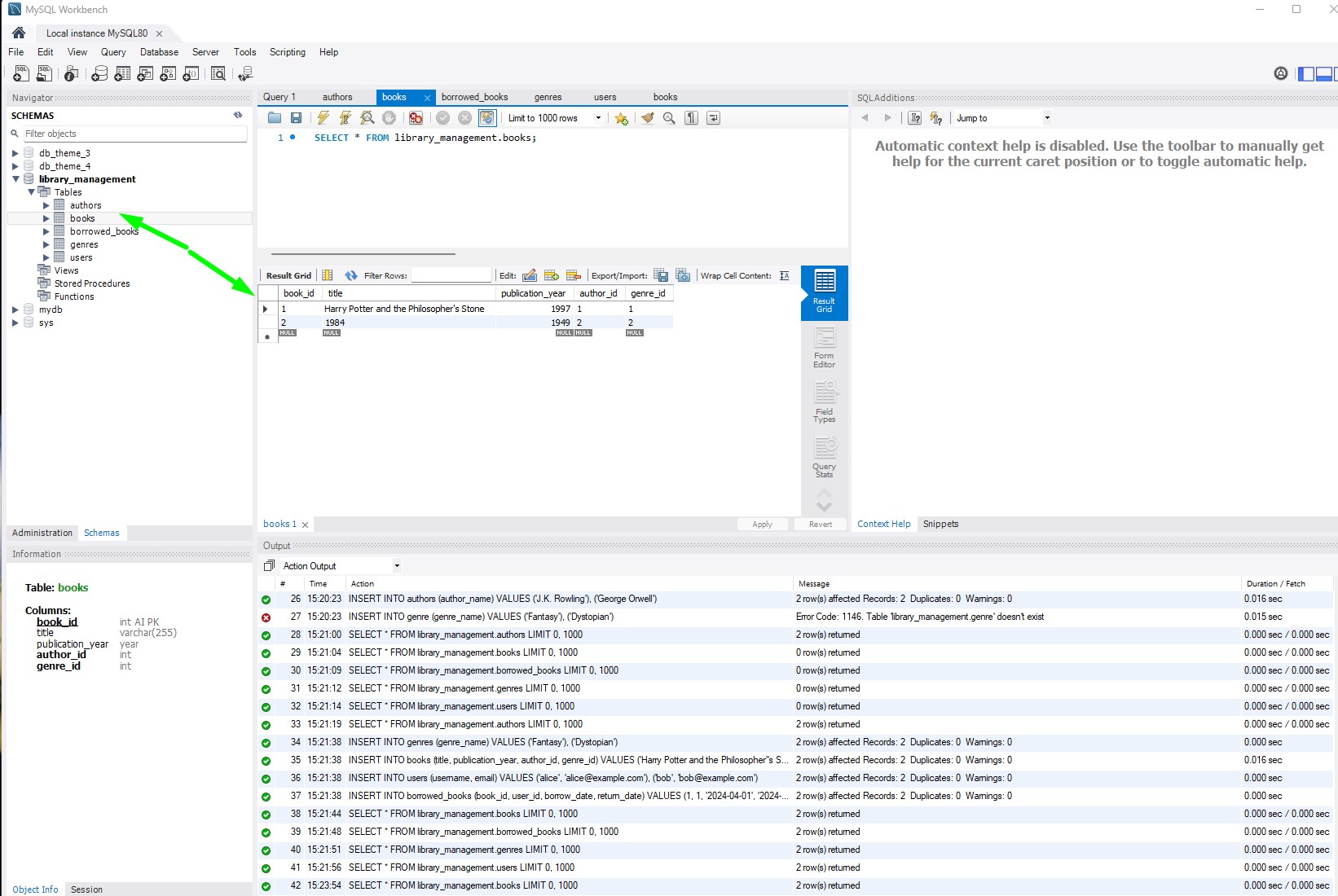Collapse the Tables node

tap(31, 192)
